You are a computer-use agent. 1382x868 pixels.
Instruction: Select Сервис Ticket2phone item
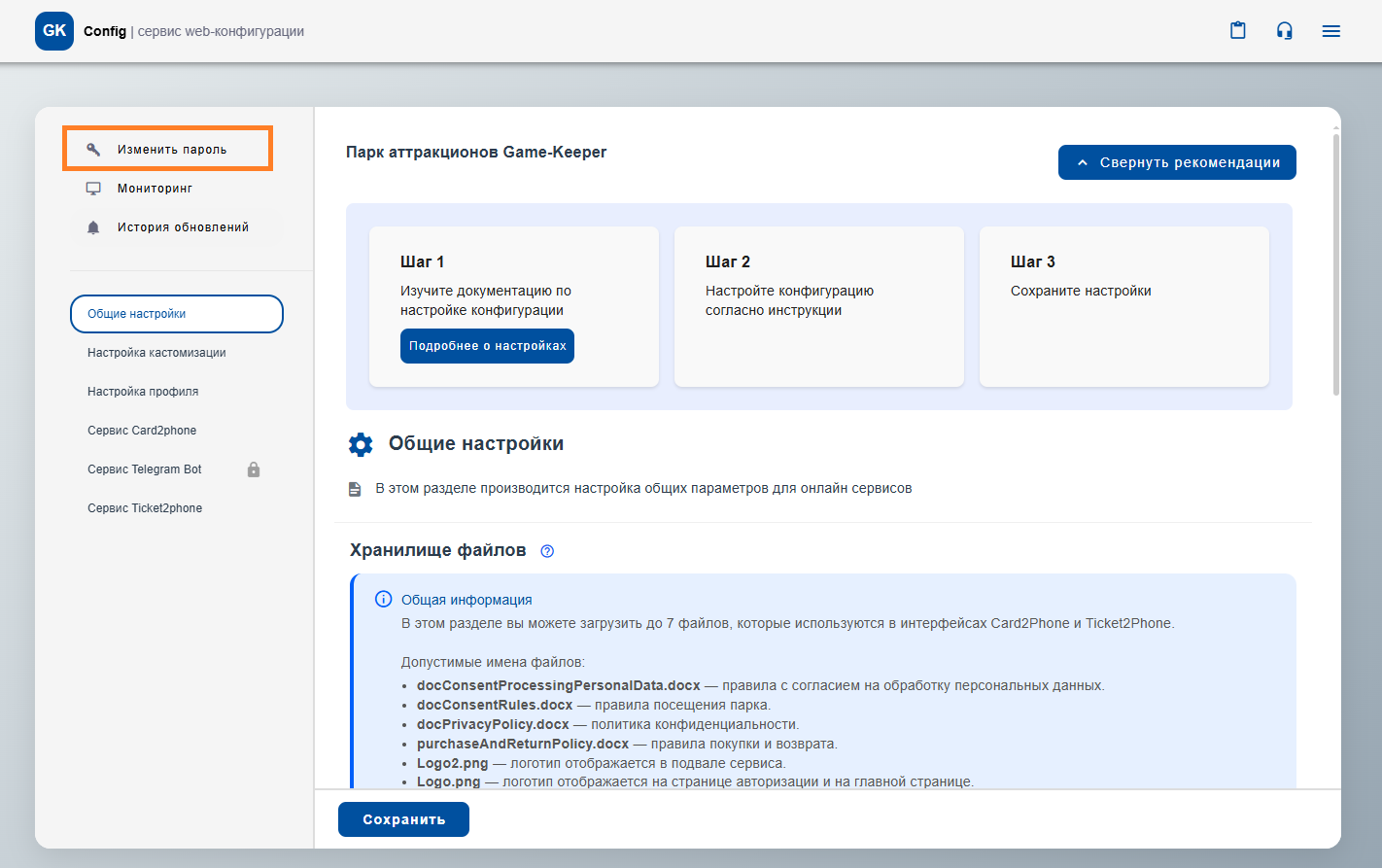tap(145, 508)
